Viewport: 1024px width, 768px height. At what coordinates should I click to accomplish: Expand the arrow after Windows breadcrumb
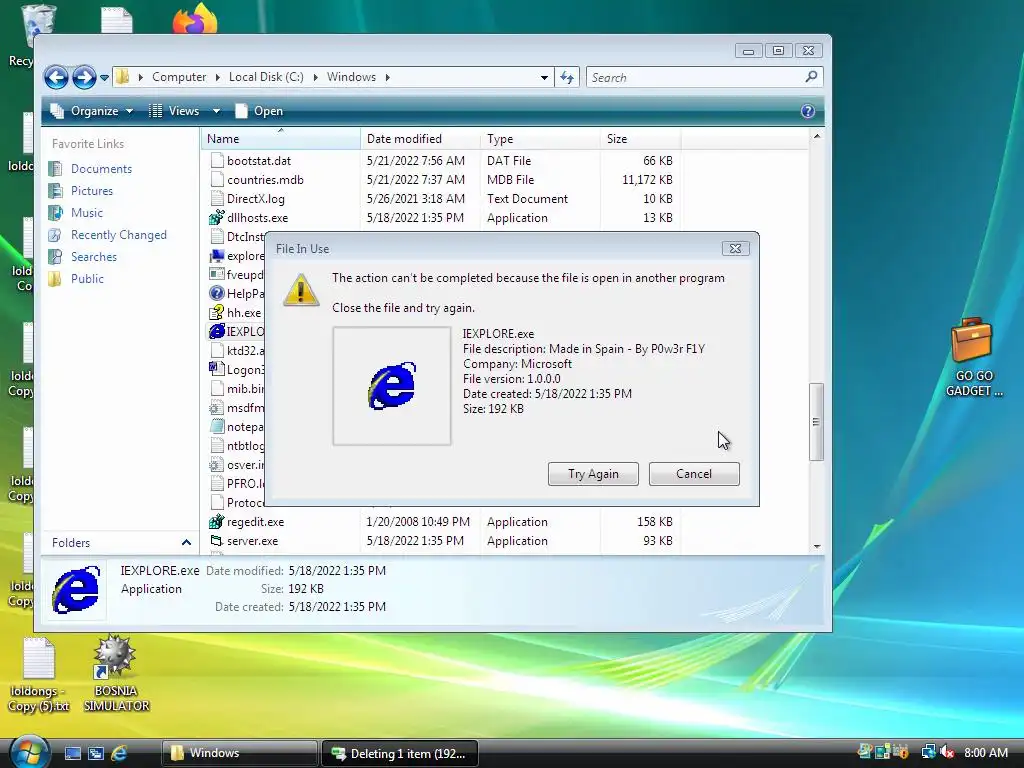387,77
